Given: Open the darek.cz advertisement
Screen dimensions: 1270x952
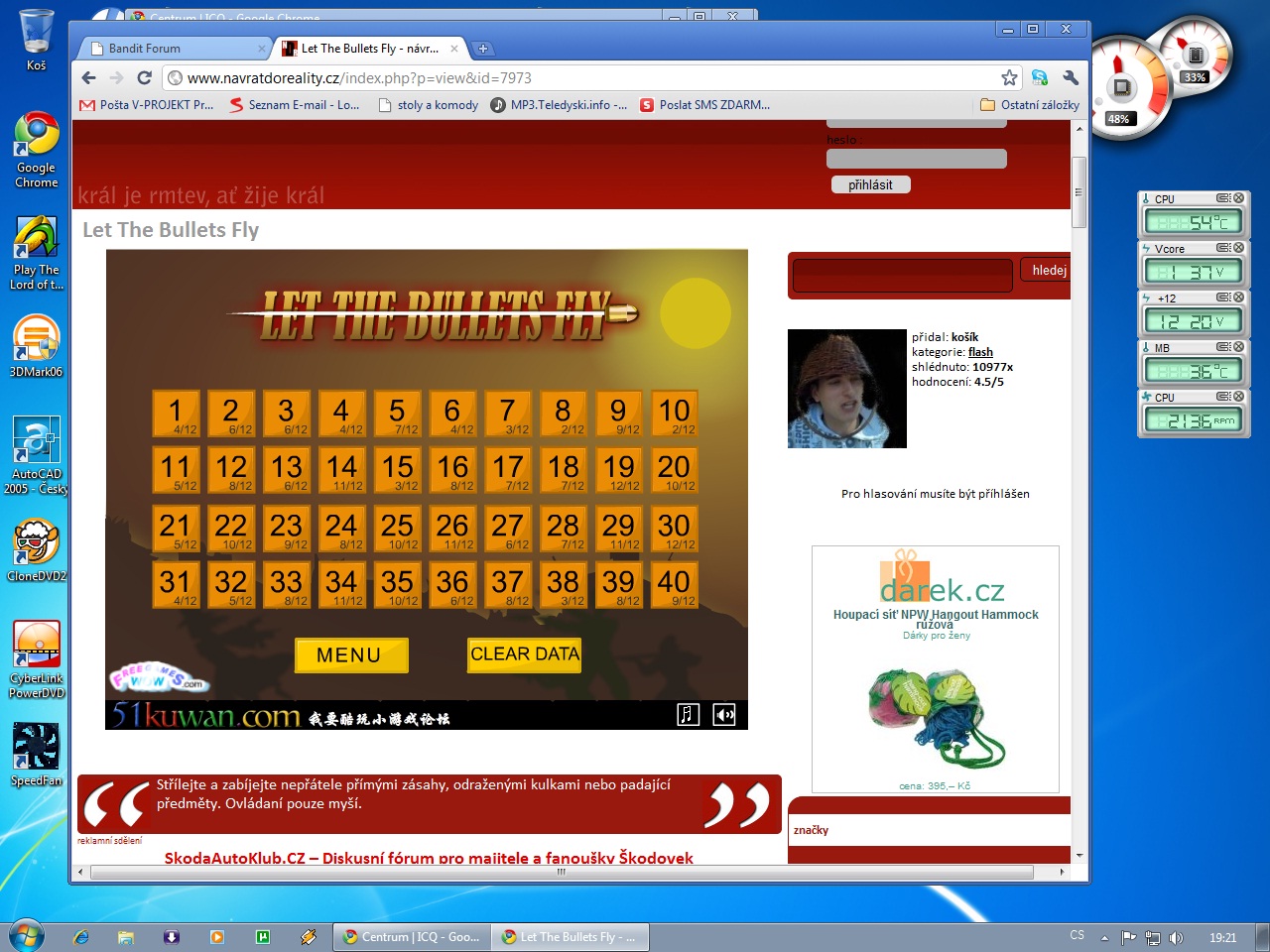Looking at the screenshot, I should (936, 669).
